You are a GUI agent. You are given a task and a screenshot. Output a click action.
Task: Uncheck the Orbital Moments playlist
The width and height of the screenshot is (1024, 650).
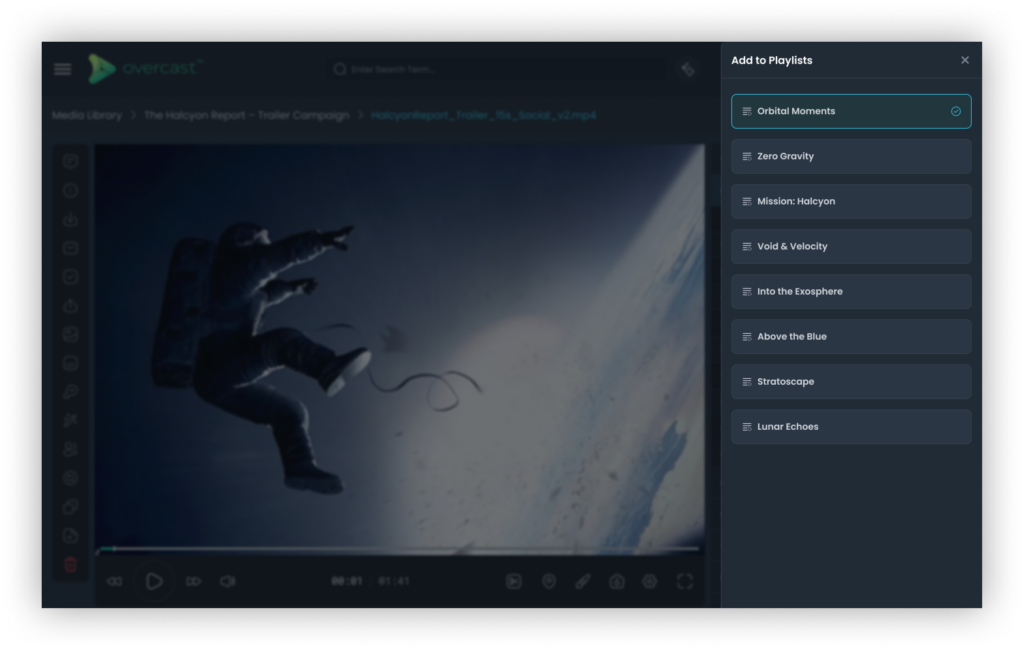click(850, 111)
